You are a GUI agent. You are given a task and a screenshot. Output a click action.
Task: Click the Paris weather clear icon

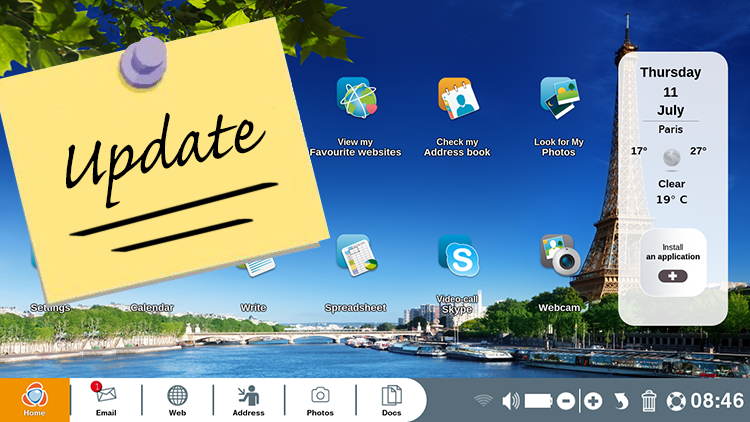pyautogui.click(x=672, y=157)
